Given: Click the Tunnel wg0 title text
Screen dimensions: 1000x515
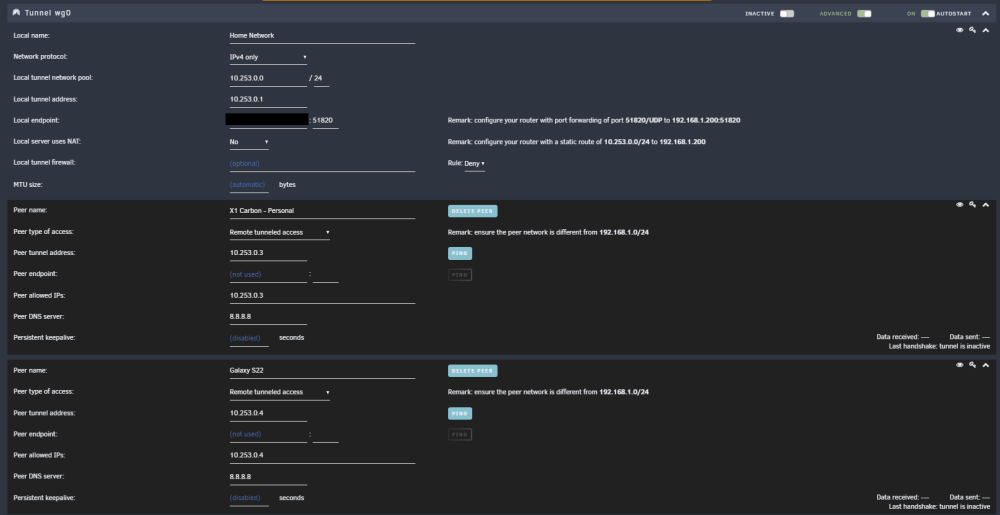Looking at the screenshot, I should point(48,13).
